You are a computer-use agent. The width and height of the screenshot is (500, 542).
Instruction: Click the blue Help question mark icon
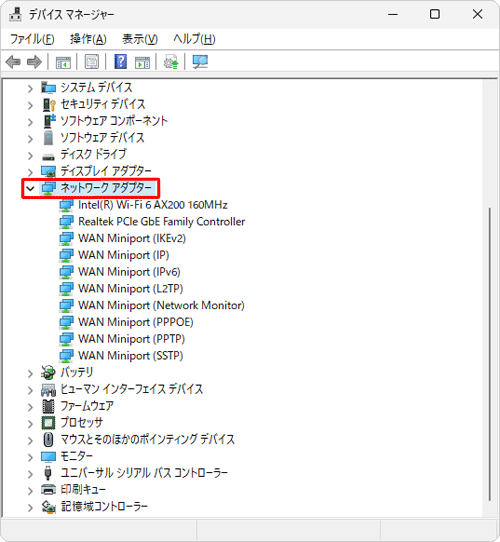(120, 62)
